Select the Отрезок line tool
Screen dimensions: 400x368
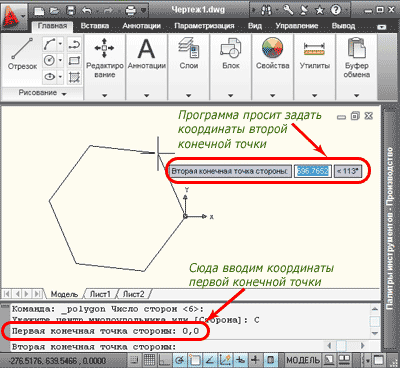click(22, 53)
